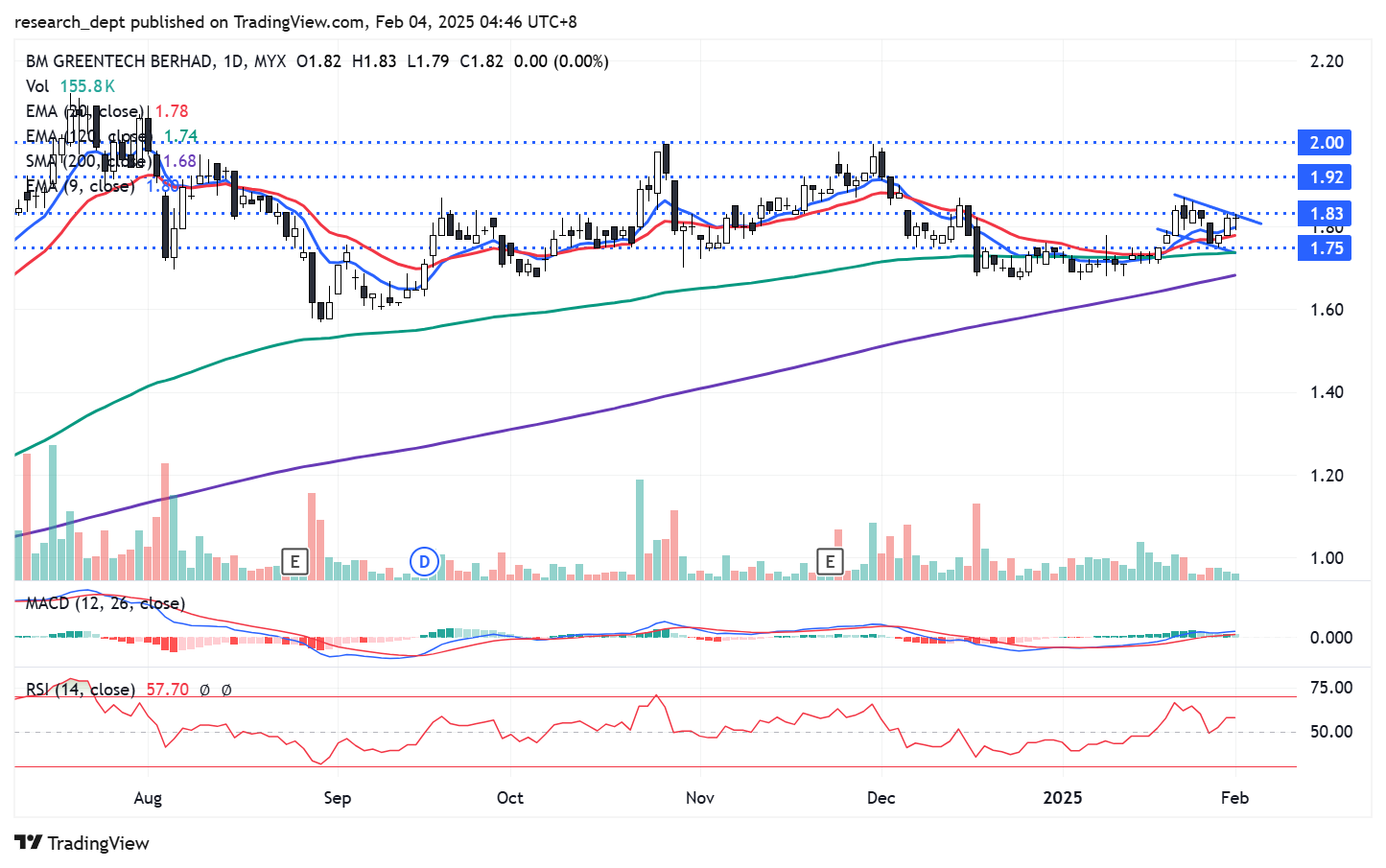Click the 'research_dept published on TradingView.com' header text
Screen dimensions: 1386x868
pyautogui.click(x=189, y=22)
